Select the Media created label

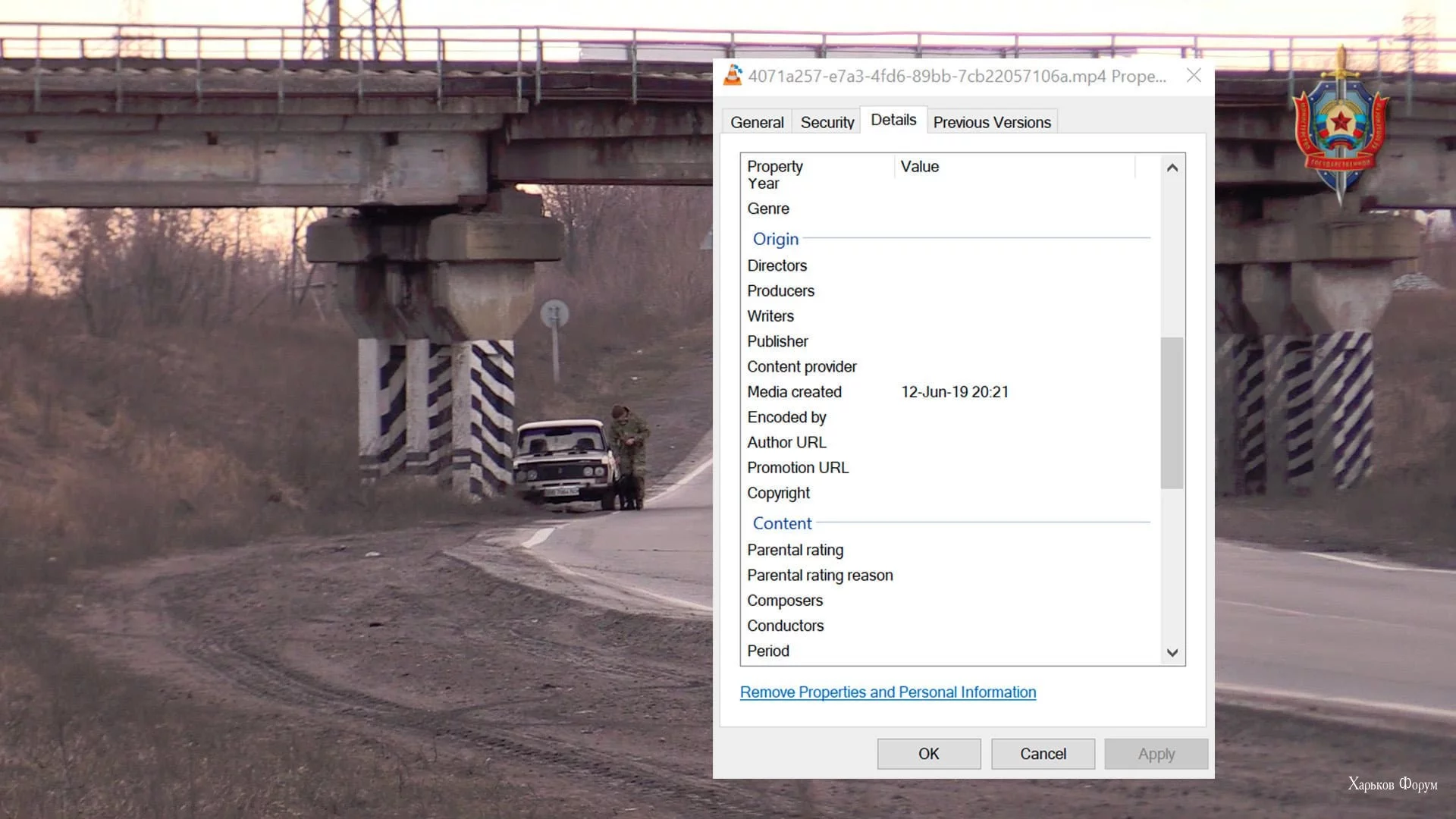tap(794, 392)
